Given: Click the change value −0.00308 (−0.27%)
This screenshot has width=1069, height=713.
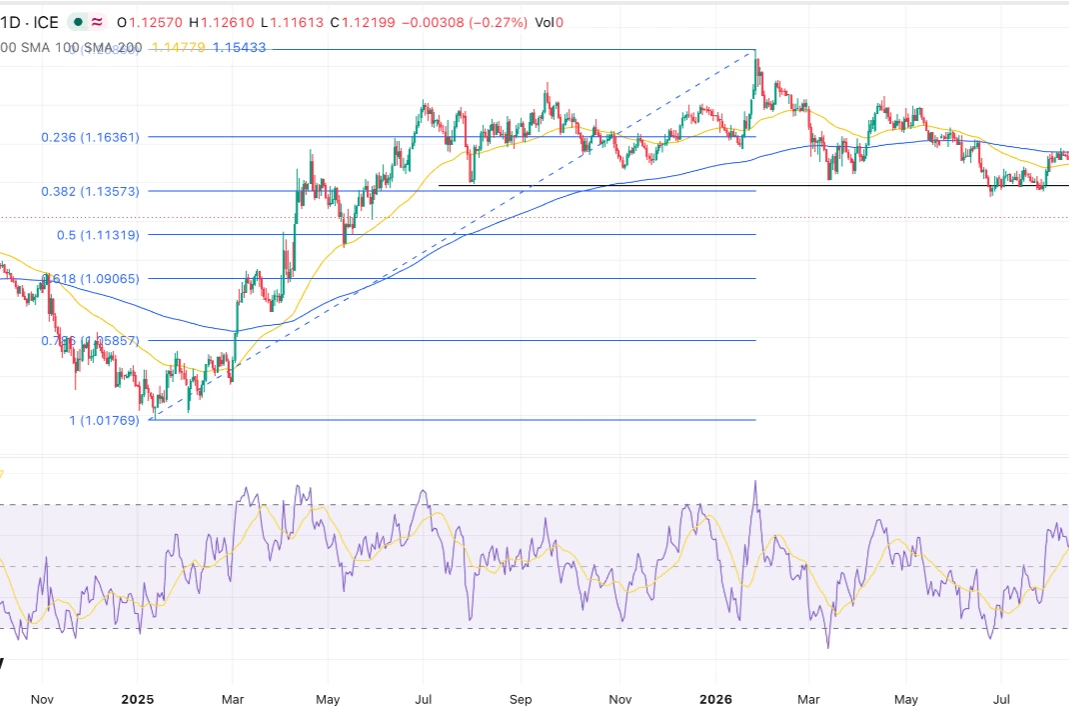Looking at the screenshot, I should click(464, 22).
